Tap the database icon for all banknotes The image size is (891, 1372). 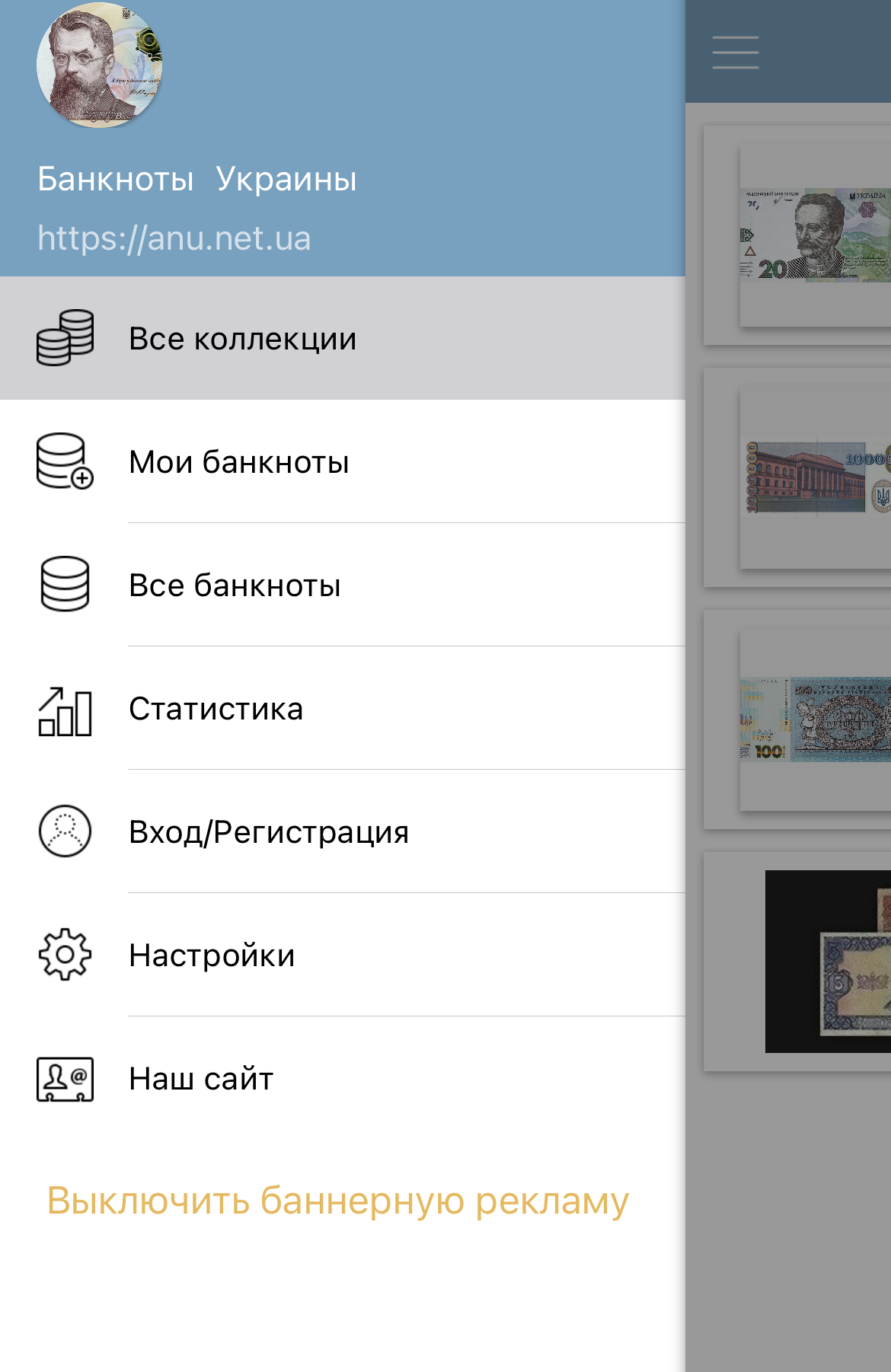coord(65,585)
